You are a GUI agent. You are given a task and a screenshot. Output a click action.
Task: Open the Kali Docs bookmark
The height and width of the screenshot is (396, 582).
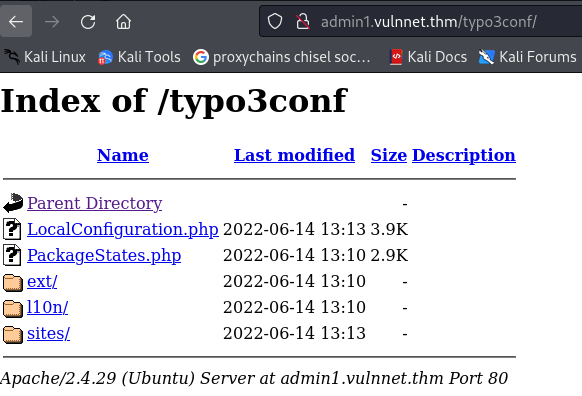(x=428, y=57)
